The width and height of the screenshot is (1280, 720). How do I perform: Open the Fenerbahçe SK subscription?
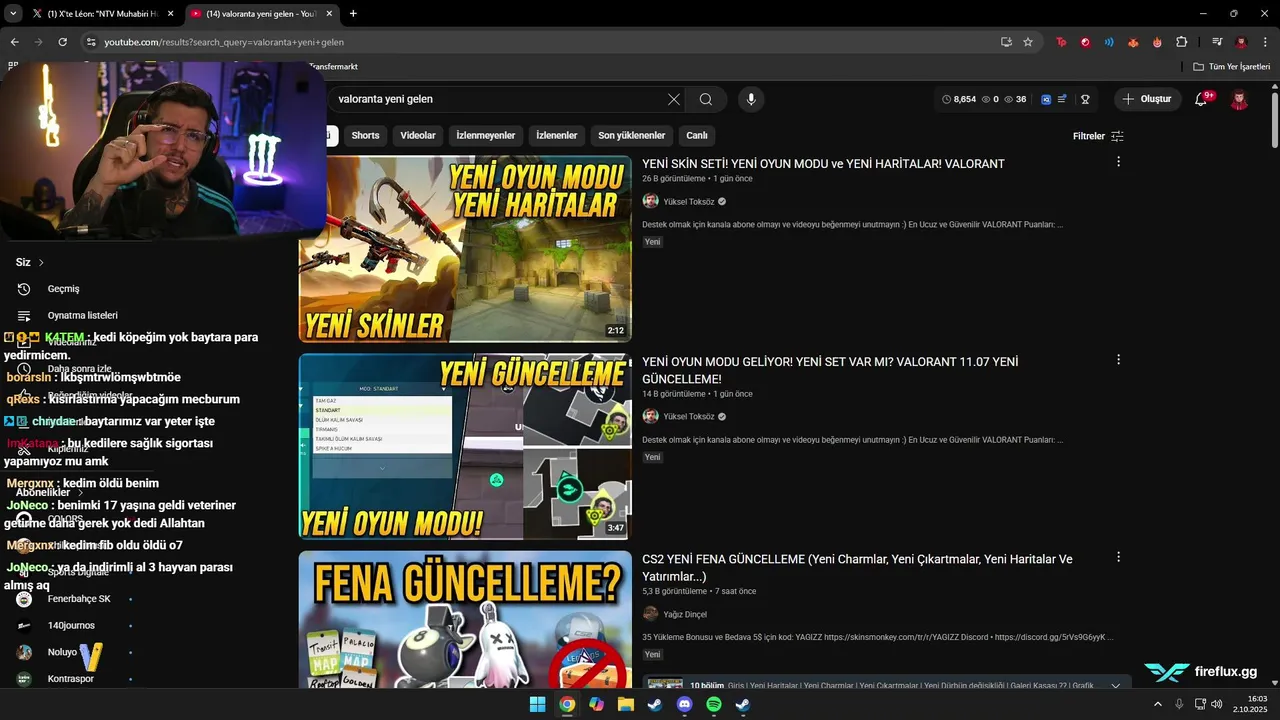tap(79, 599)
